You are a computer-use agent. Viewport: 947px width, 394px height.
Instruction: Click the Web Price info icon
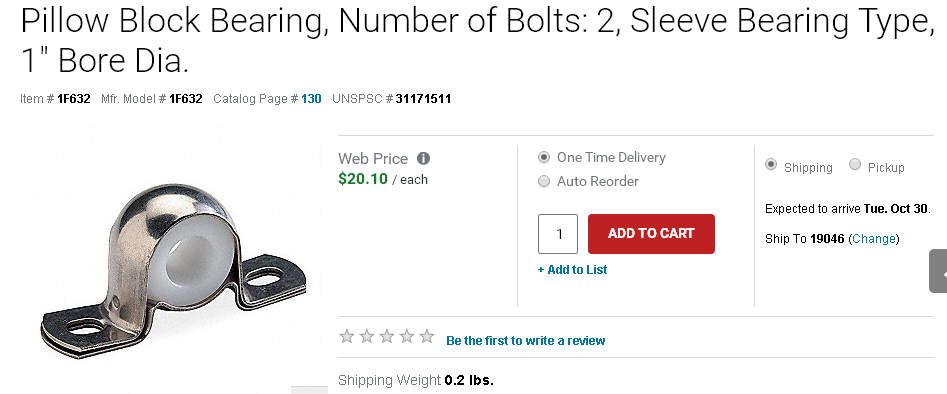pos(424,159)
